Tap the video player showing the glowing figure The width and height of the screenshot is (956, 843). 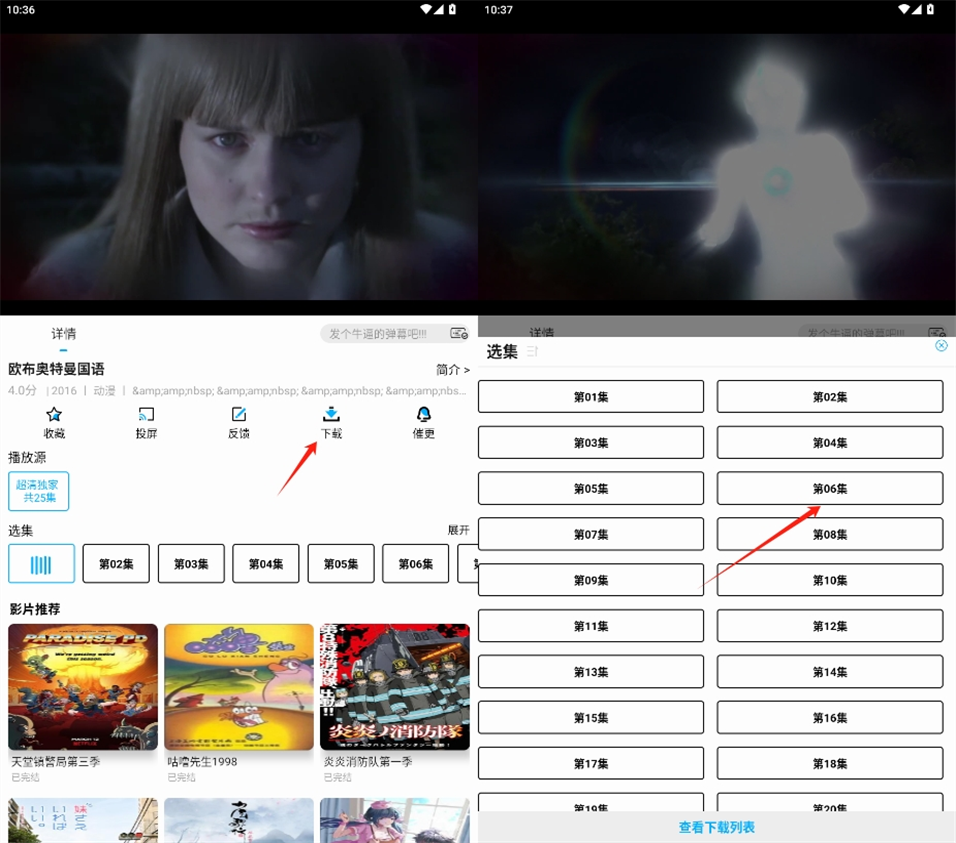pos(717,166)
